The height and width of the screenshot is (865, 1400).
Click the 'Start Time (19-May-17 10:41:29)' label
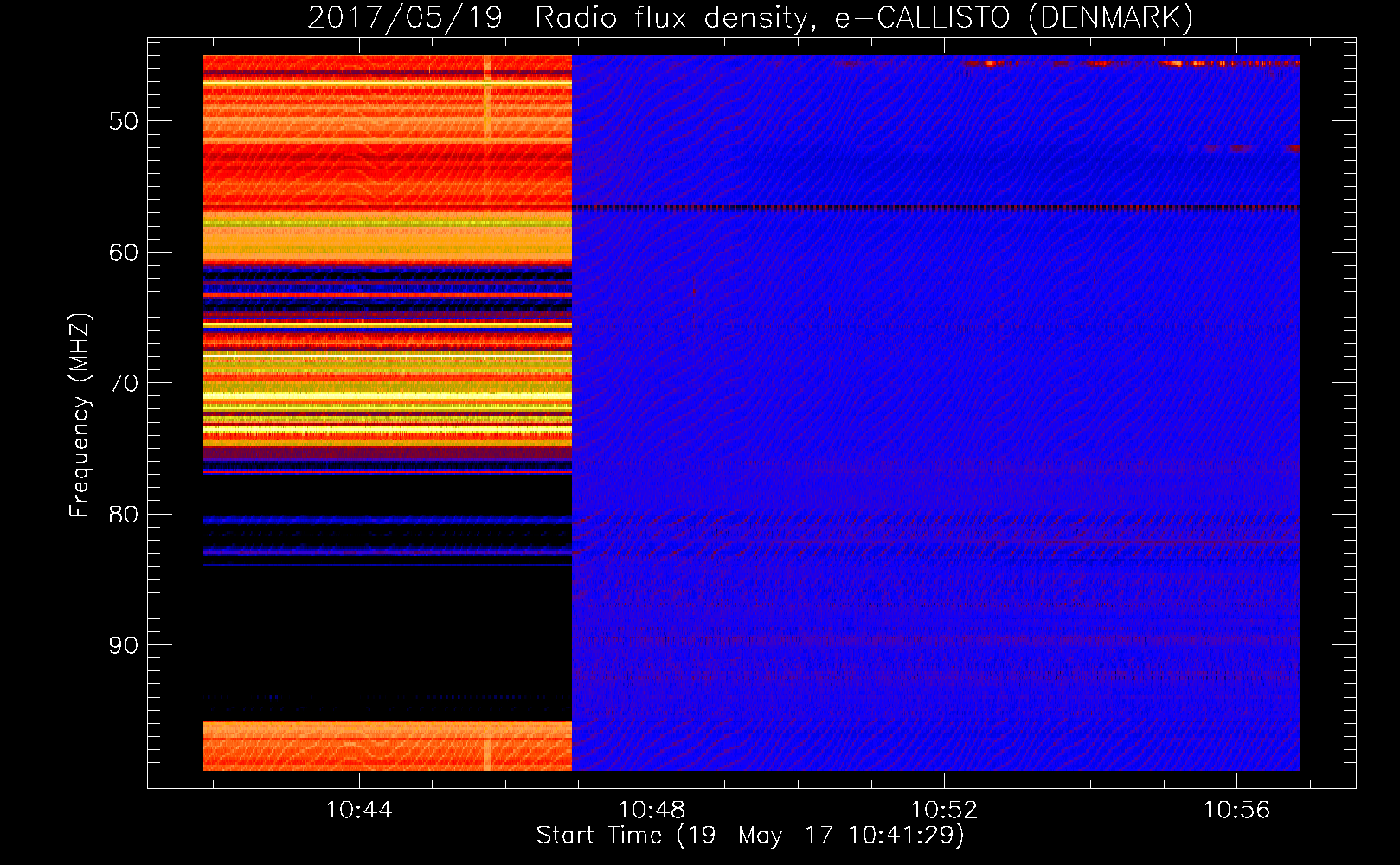750,836
